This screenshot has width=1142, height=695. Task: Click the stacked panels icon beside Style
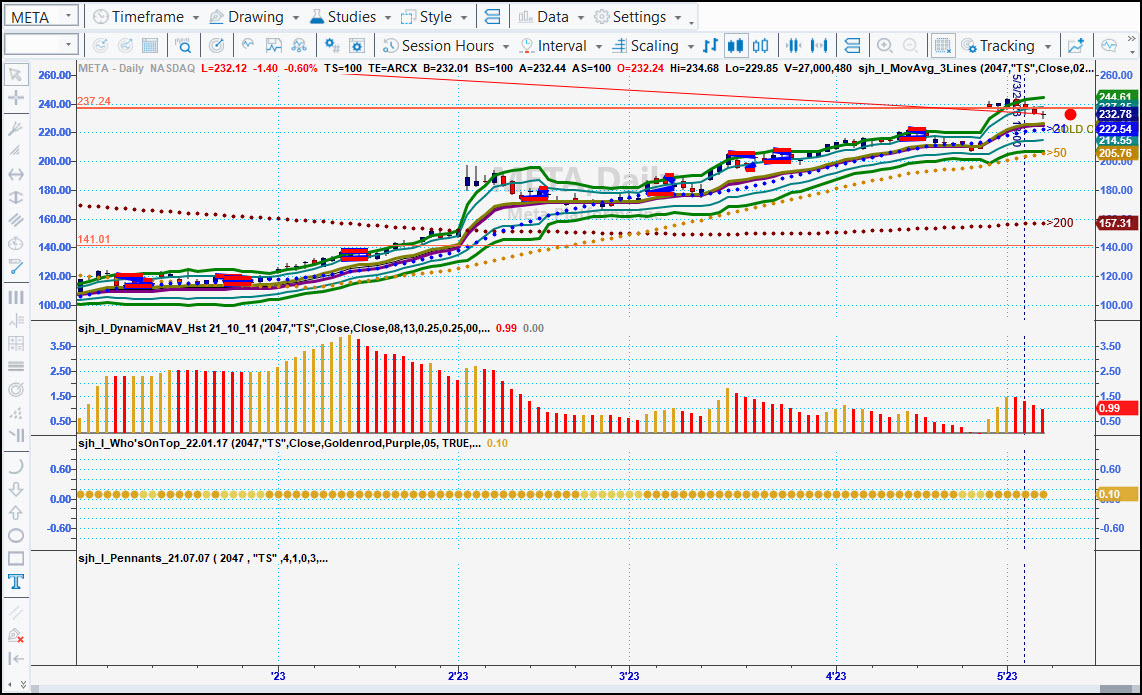[x=492, y=17]
